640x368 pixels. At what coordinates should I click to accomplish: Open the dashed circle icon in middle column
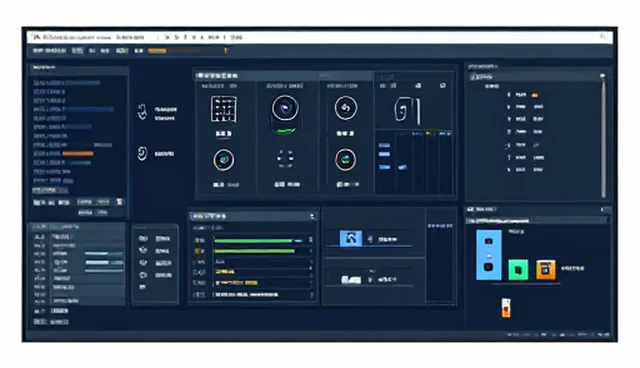point(285,159)
